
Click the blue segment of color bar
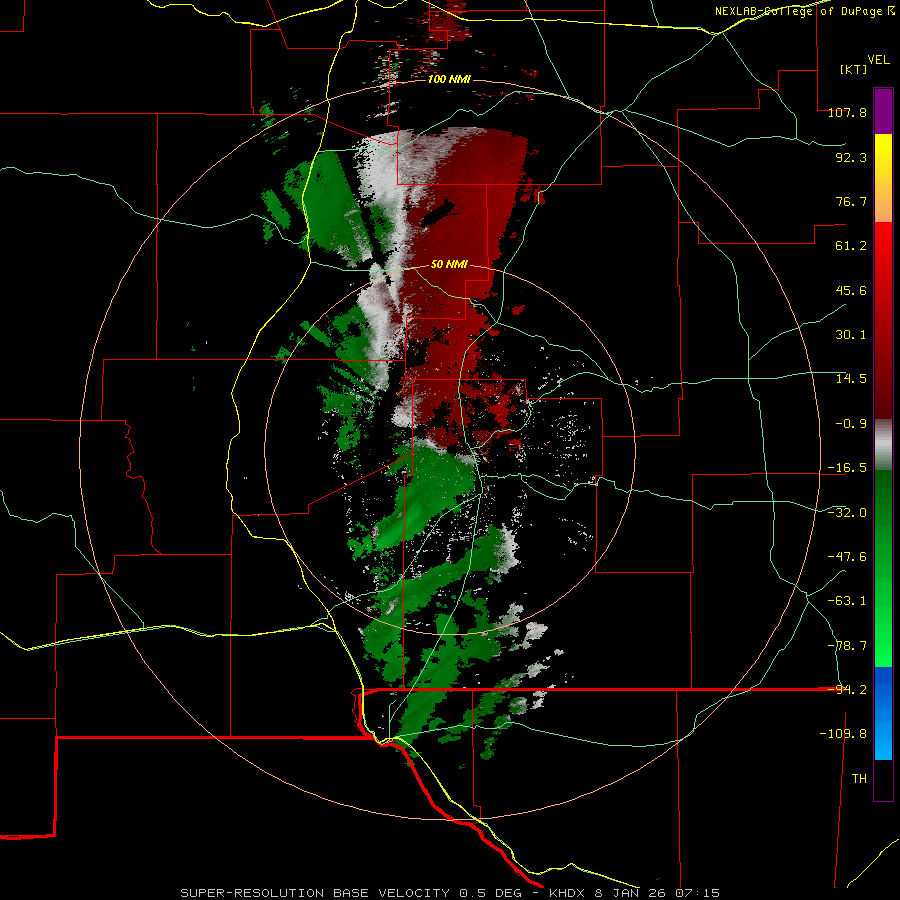point(883,713)
